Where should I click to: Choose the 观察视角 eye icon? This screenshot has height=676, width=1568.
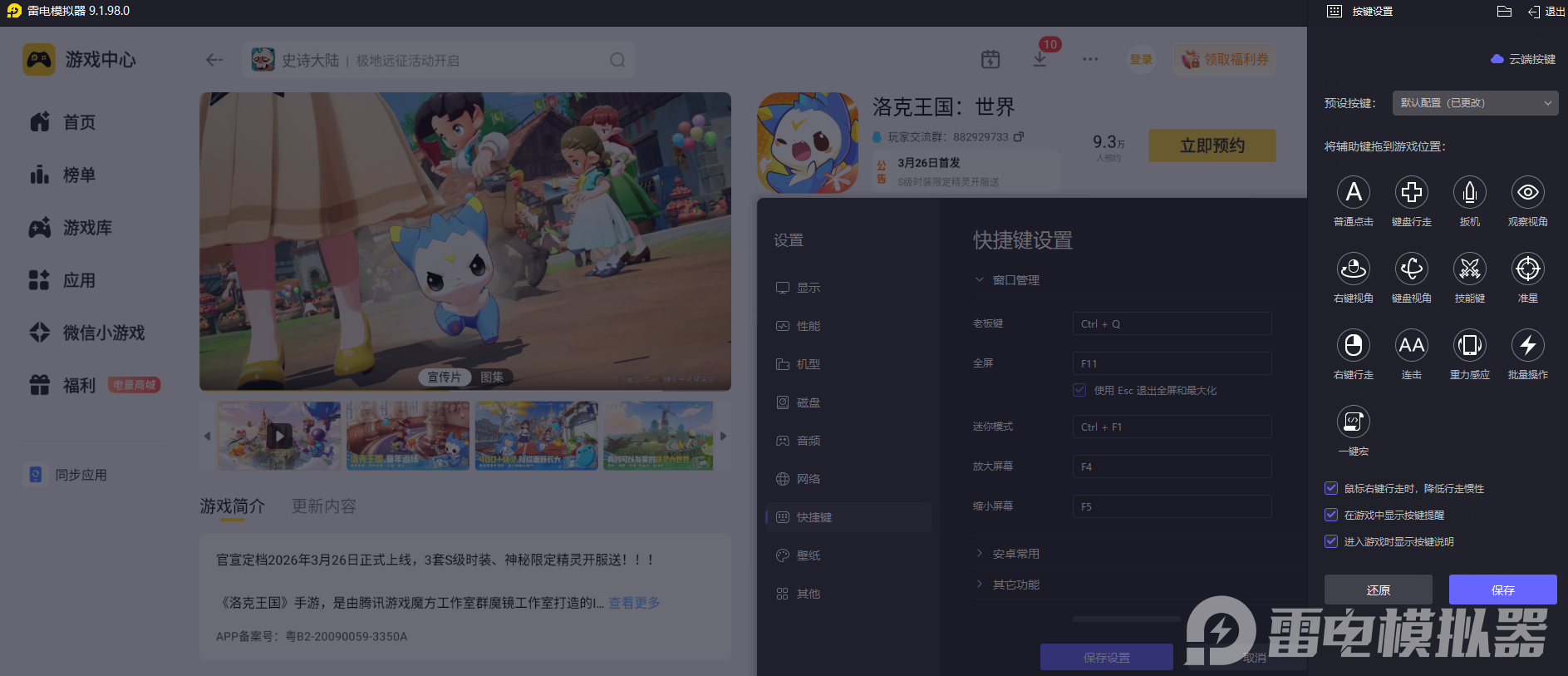pyautogui.click(x=1527, y=192)
